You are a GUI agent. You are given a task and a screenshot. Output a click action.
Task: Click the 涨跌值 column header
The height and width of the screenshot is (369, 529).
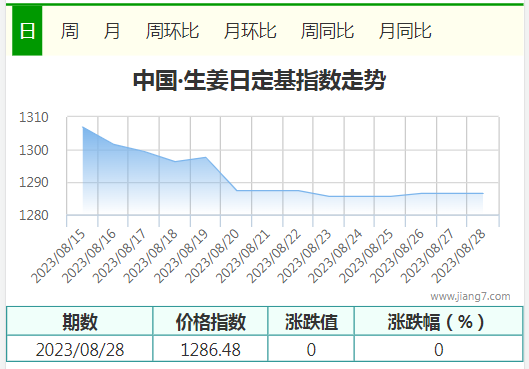coord(311,321)
